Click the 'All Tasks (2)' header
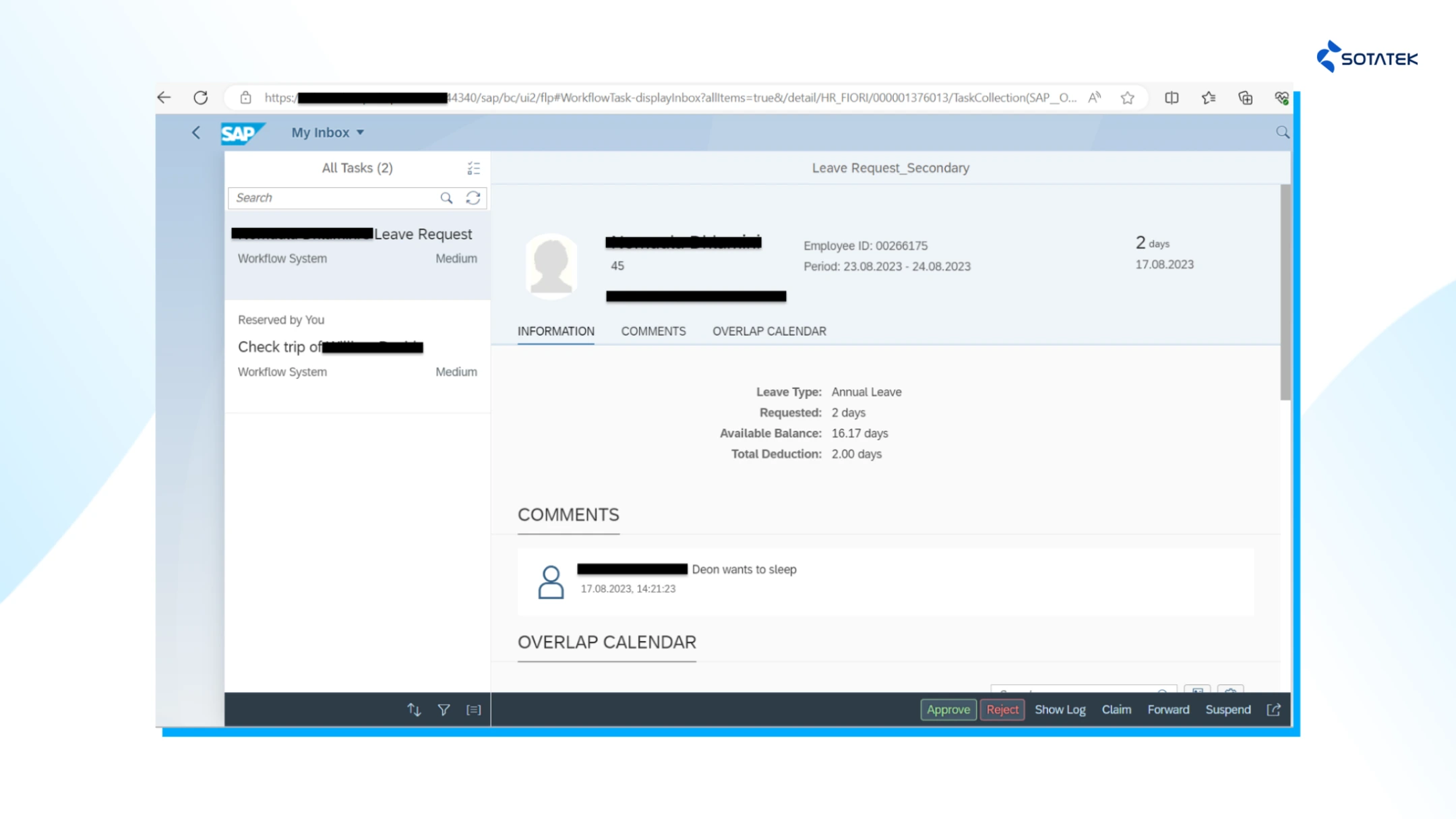The width and height of the screenshot is (1456, 819). (357, 169)
